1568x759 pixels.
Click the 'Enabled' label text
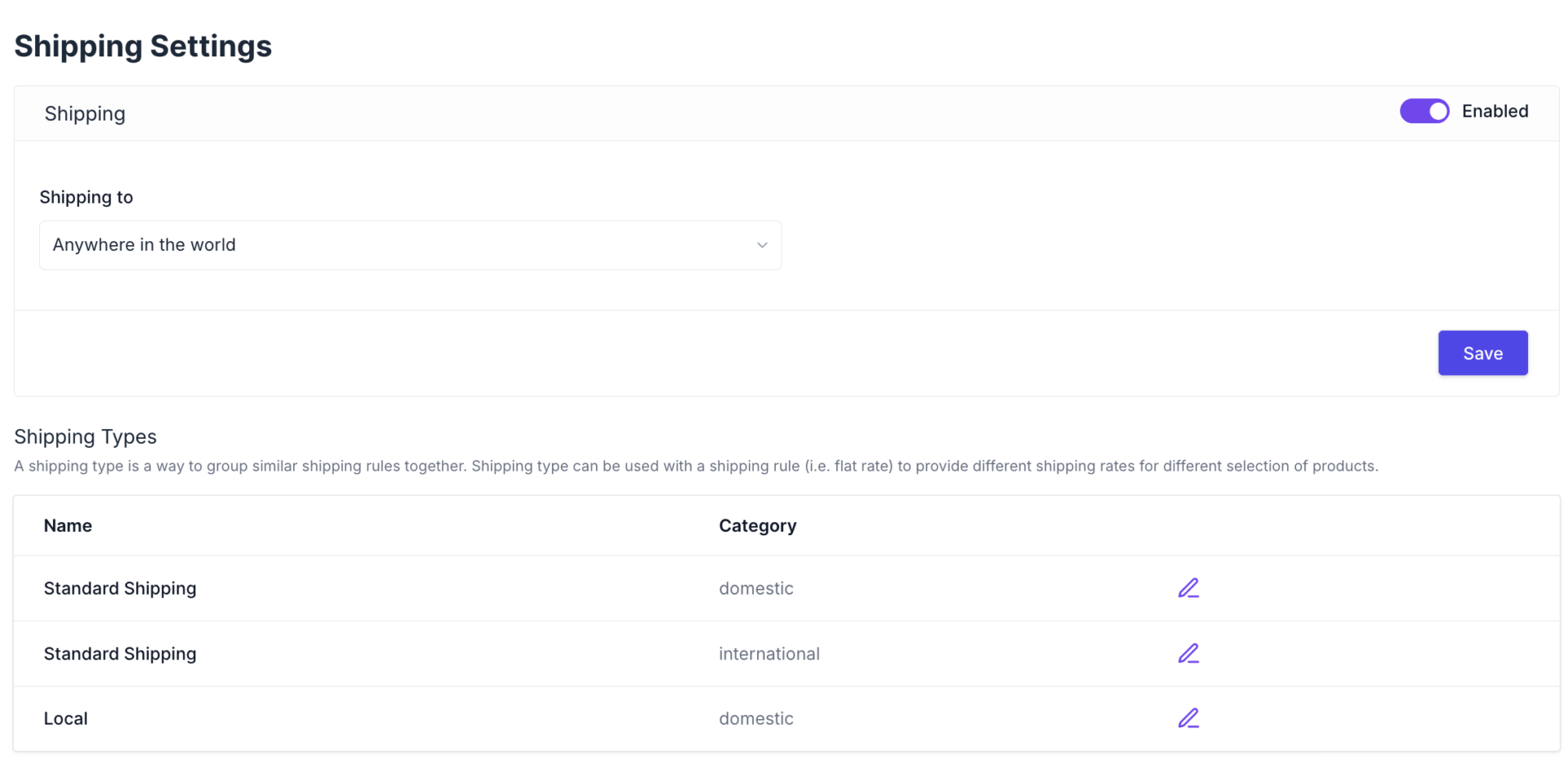1494,110
